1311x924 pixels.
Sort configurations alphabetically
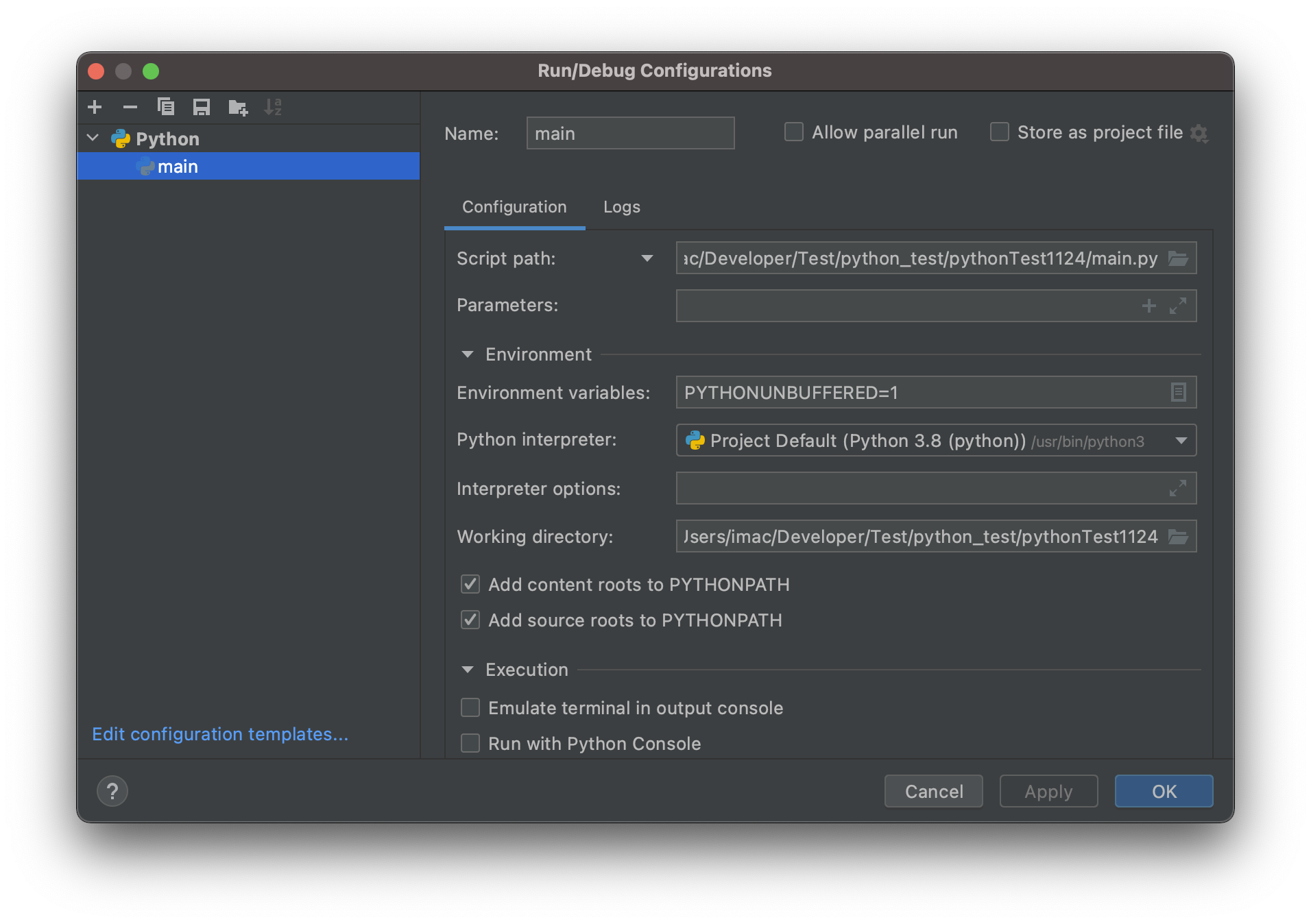click(274, 107)
